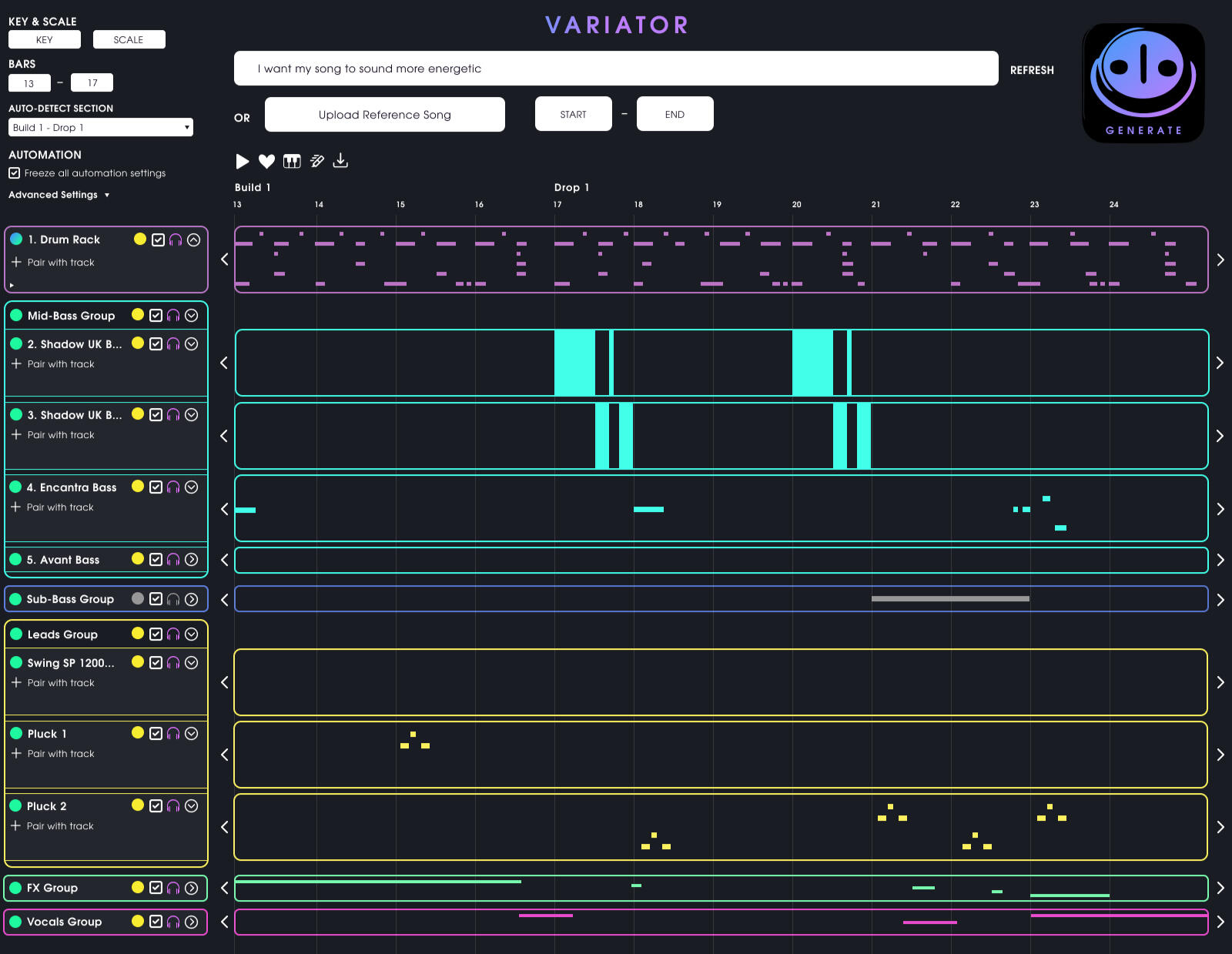This screenshot has width=1232, height=954.
Task: Expand Advanced Settings
Action: (x=59, y=195)
